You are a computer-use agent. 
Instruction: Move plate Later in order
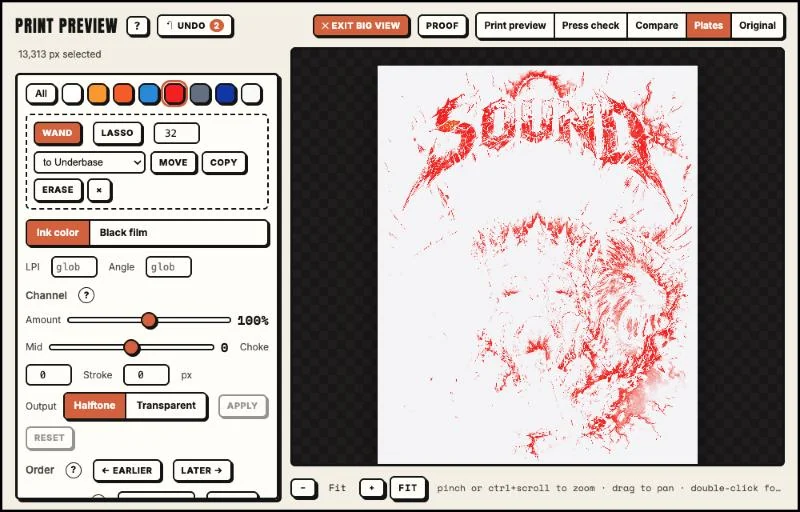(202, 471)
